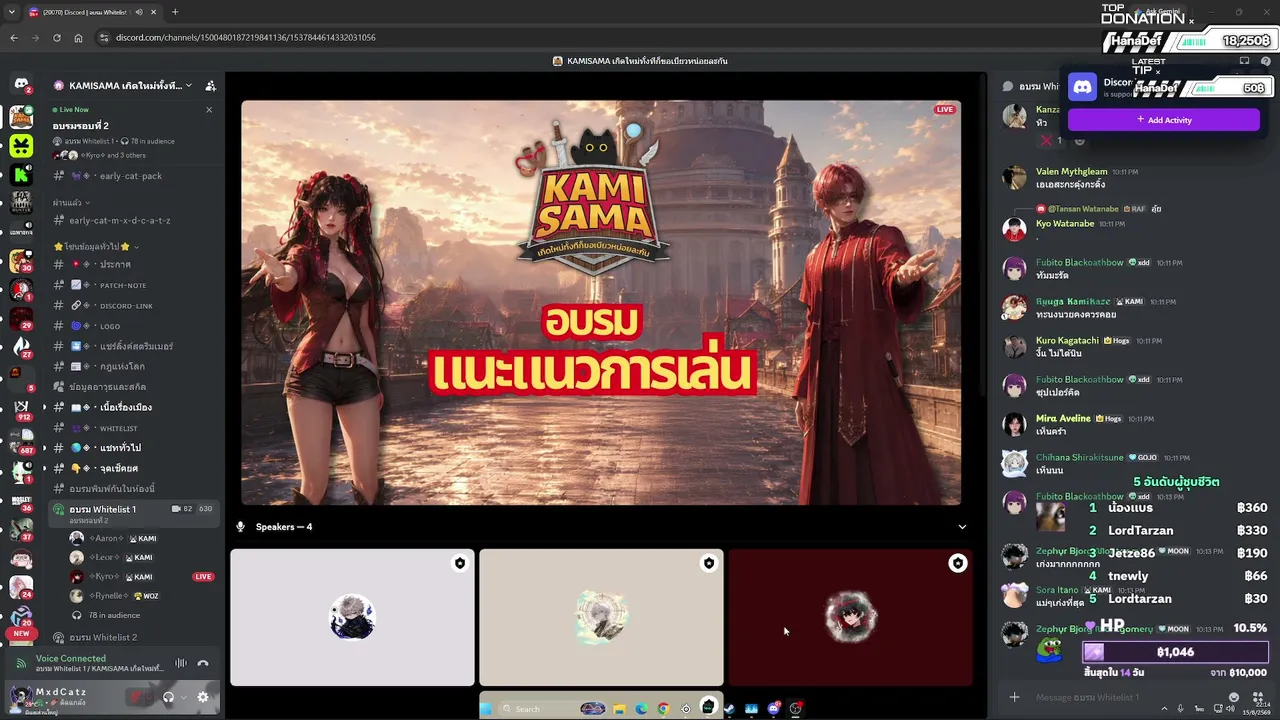Select the อบรม Whitelist 1 stage channel
The width and height of the screenshot is (1280, 720).
click(x=133, y=514)
